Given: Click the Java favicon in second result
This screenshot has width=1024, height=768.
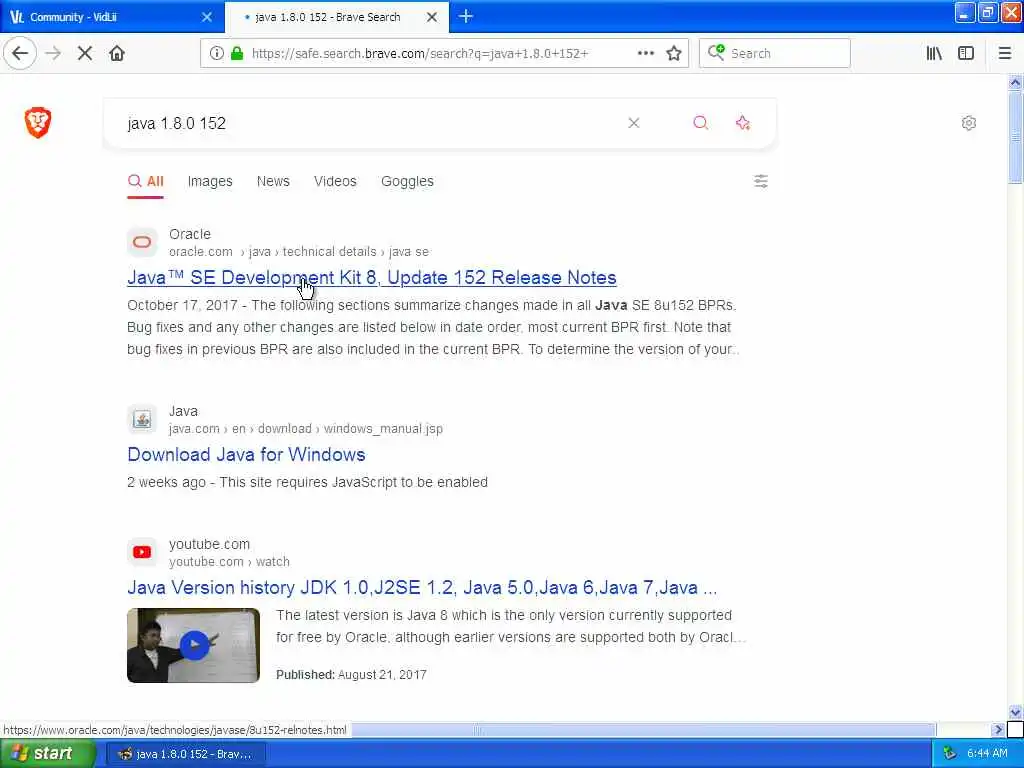Looking at the screenshot, I should pos(142,419).
